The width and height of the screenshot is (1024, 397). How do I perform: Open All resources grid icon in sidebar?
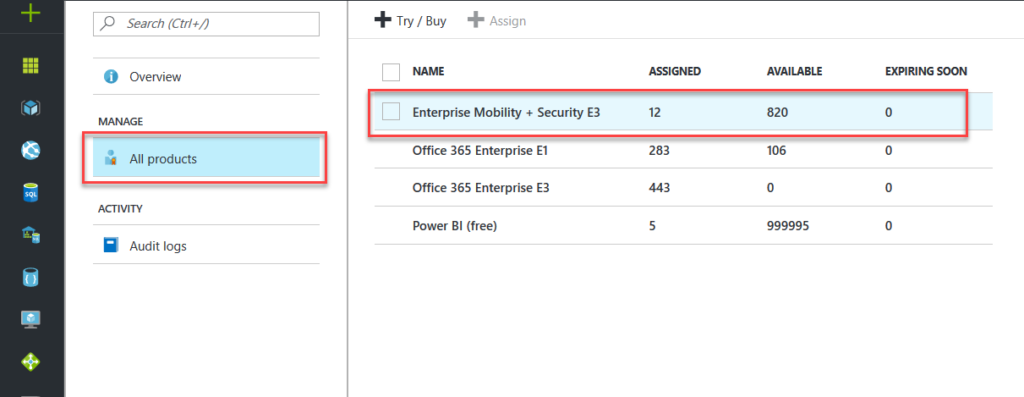coord(31,65)
